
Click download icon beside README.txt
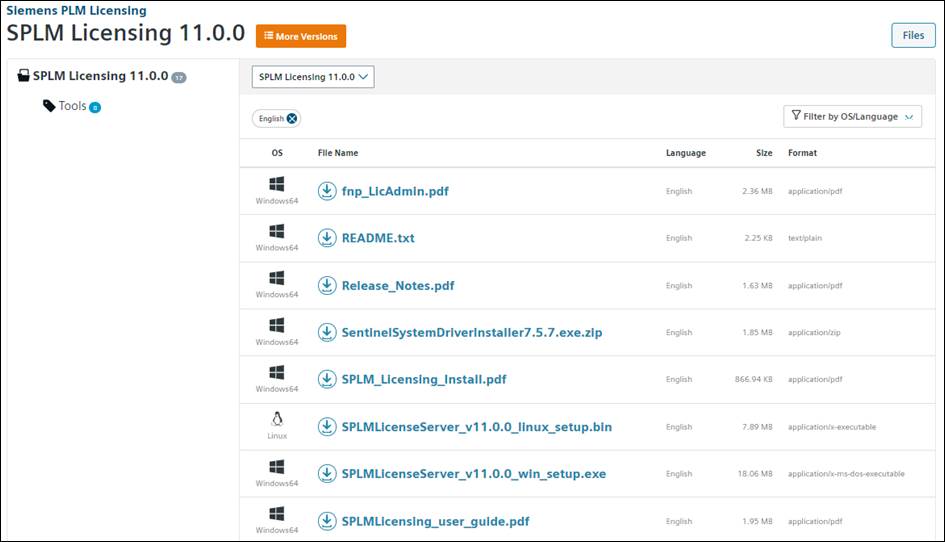click(327, 238)
